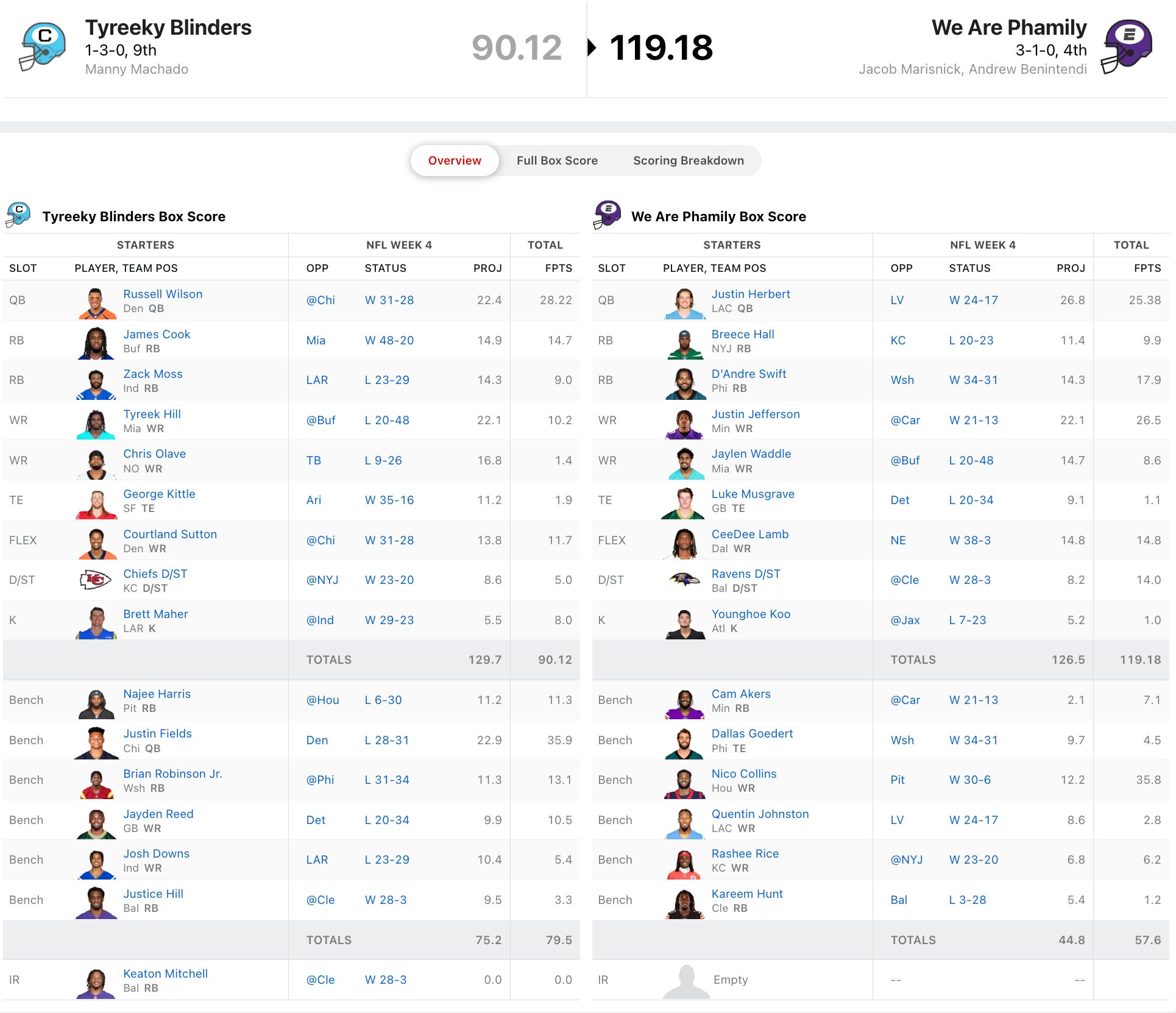Click the @Buf opponent link for Jaylen Waddle
1176x1013 pixels.
click(905, 460)
